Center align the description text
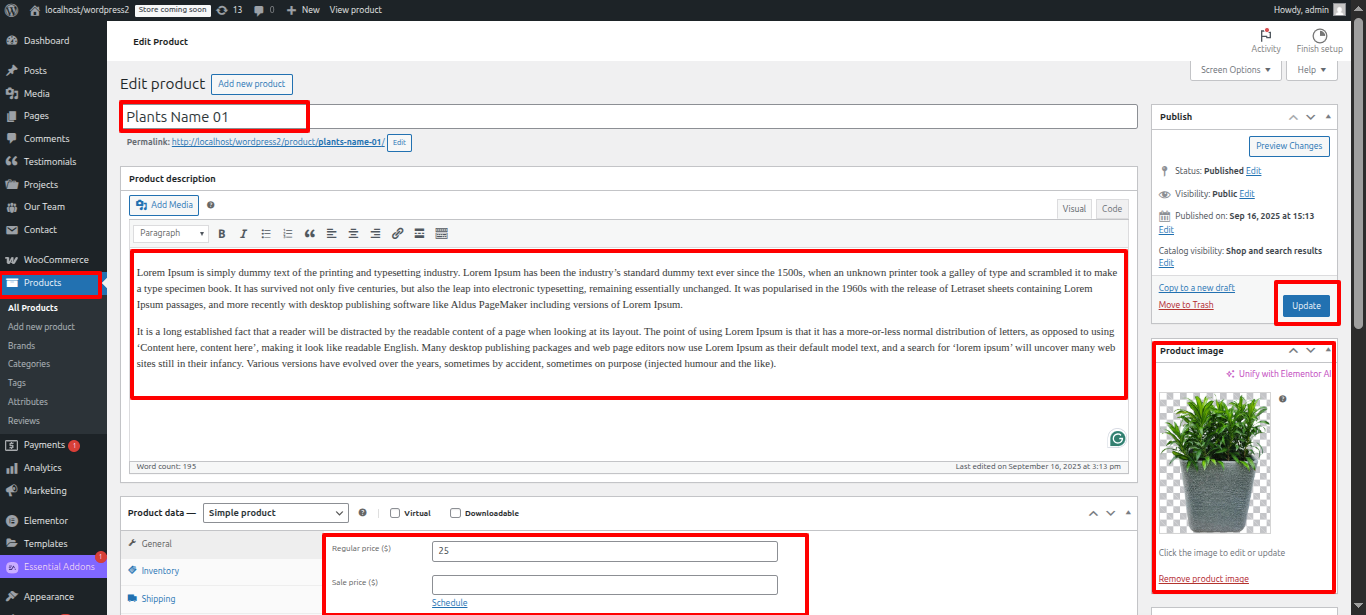Image resolution: width=1366 pixels, height=615 pixels. point(353,234)
